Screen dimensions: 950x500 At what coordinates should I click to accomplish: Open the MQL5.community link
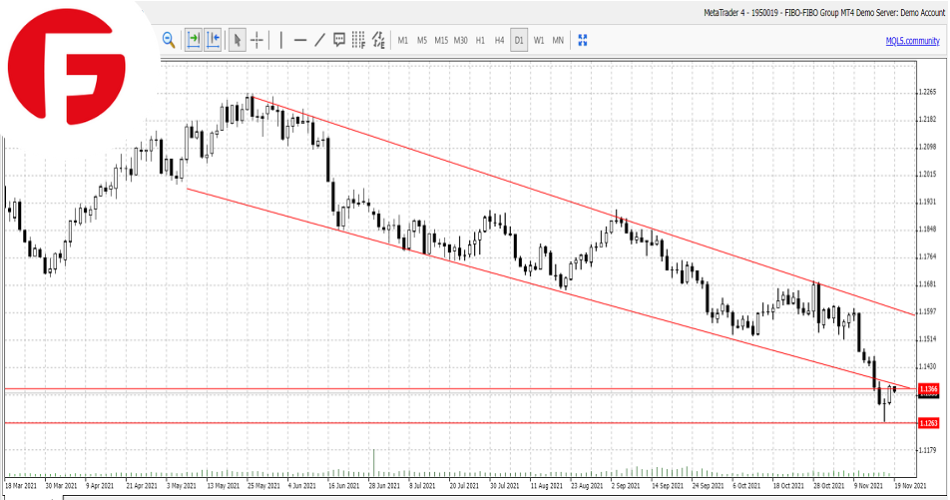(912, 41)
